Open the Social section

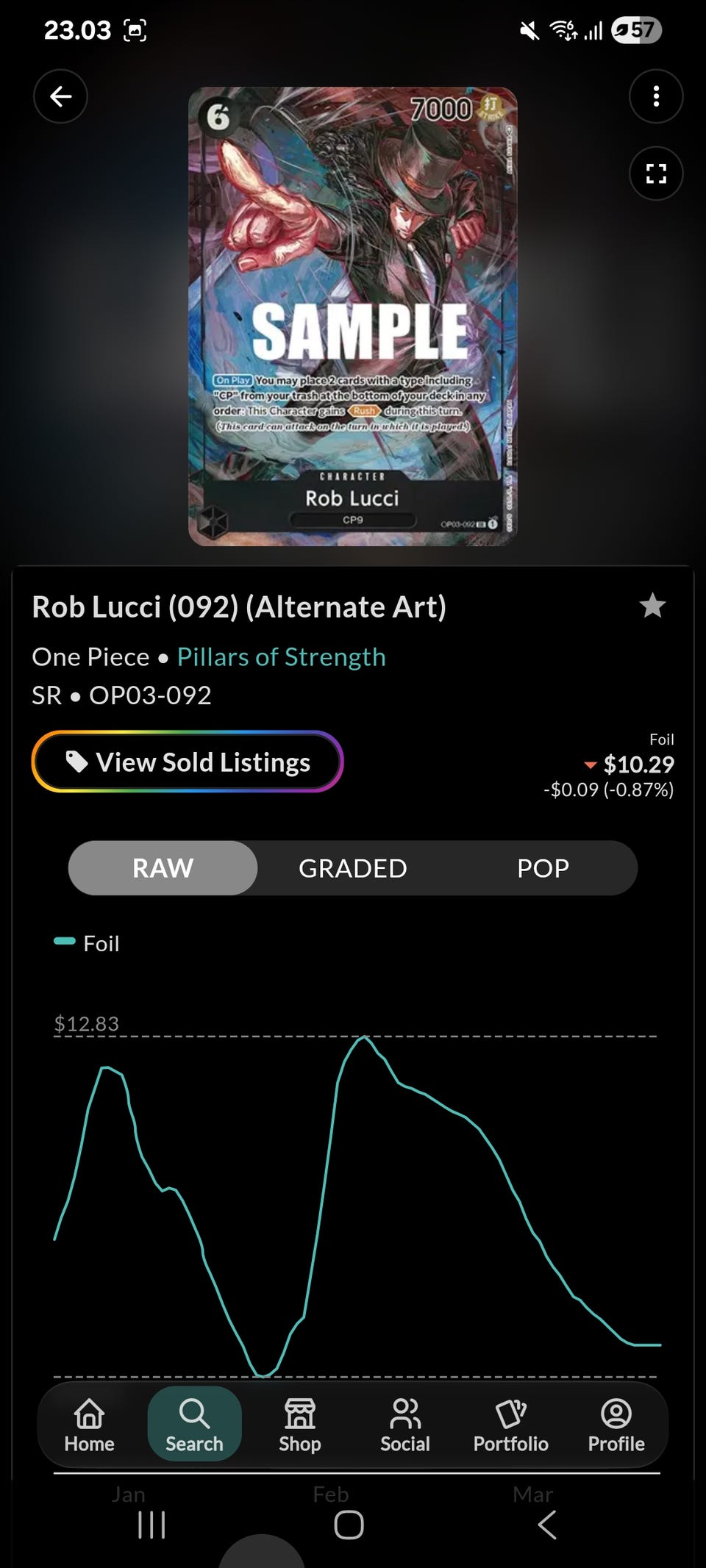405,1425
